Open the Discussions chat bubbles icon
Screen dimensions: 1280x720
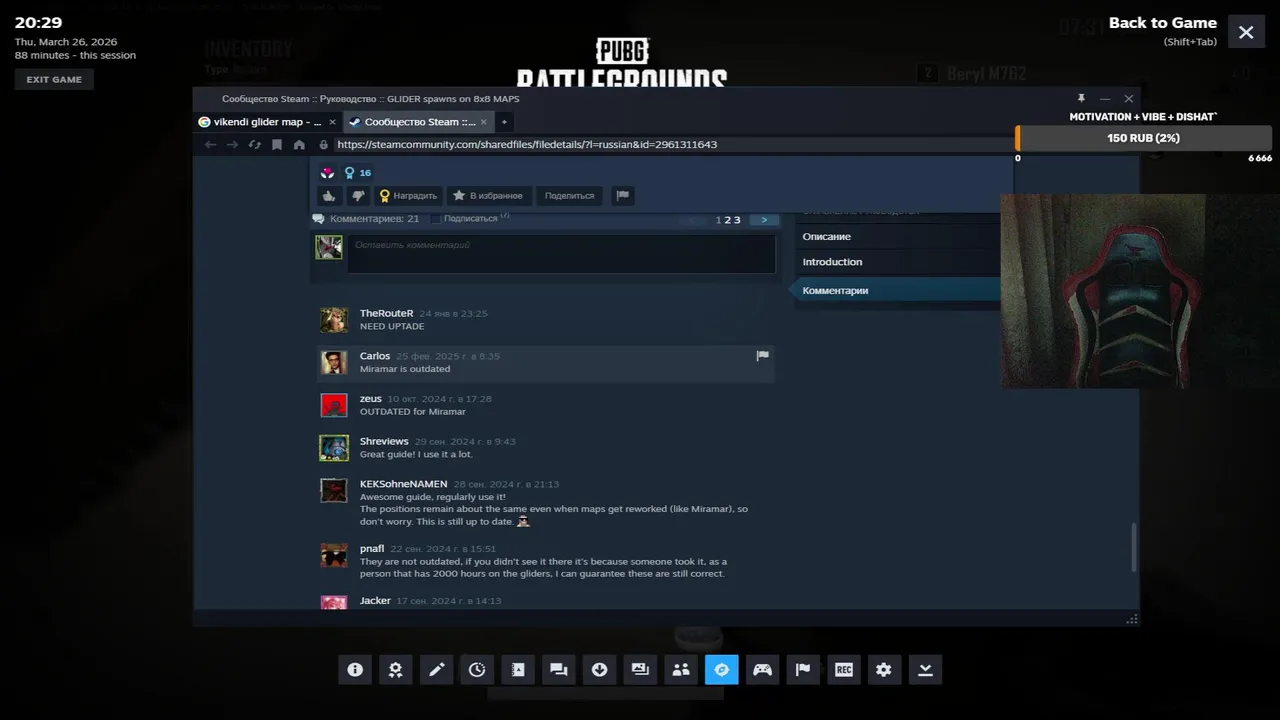coord(559,670)
